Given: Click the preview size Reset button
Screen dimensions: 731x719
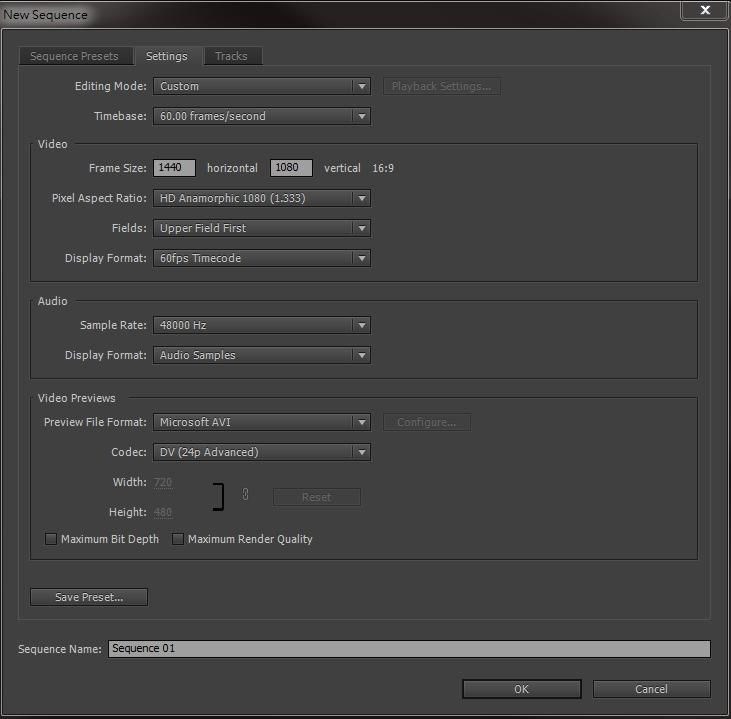Looking at the screenshot, I should tap(317, 497).
